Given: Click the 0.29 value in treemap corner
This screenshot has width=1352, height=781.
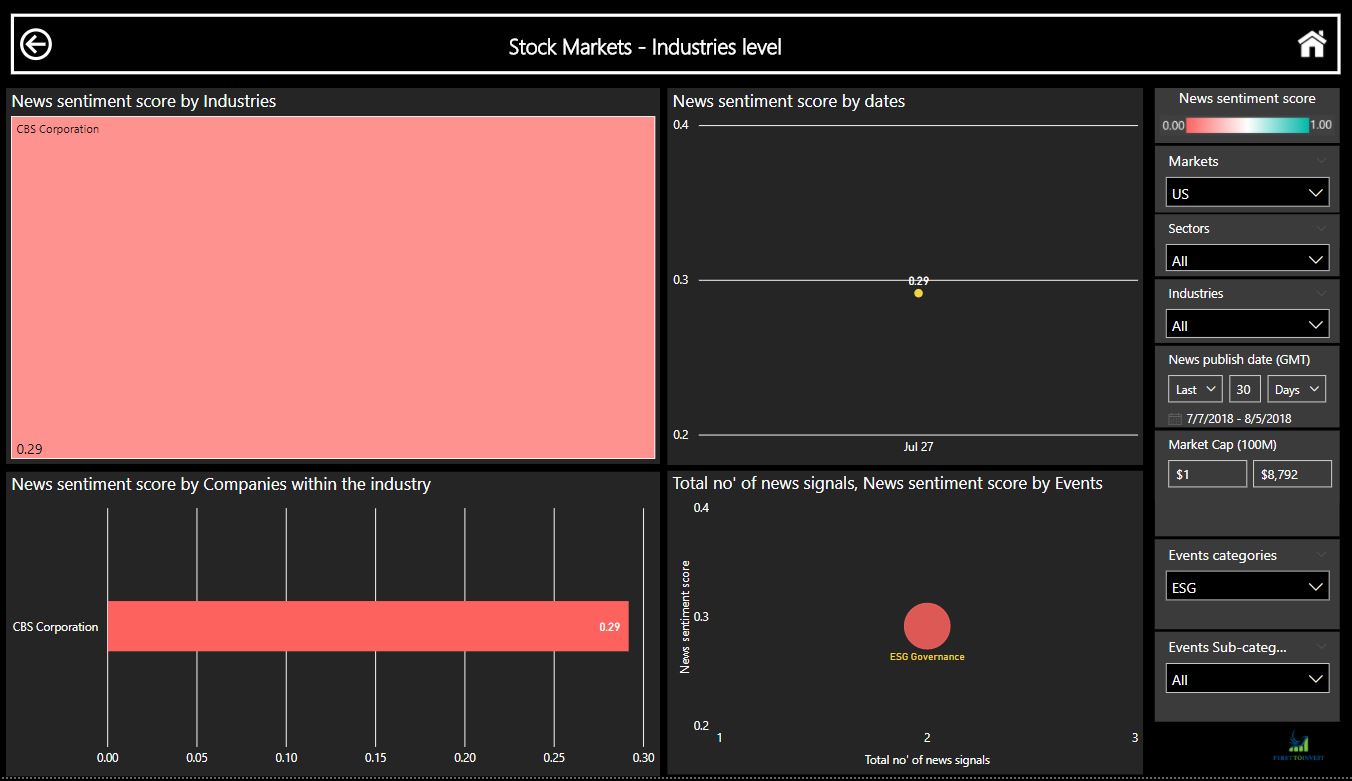Looking at the screenshot, I should pyautogui.click(x=29, y=449).
